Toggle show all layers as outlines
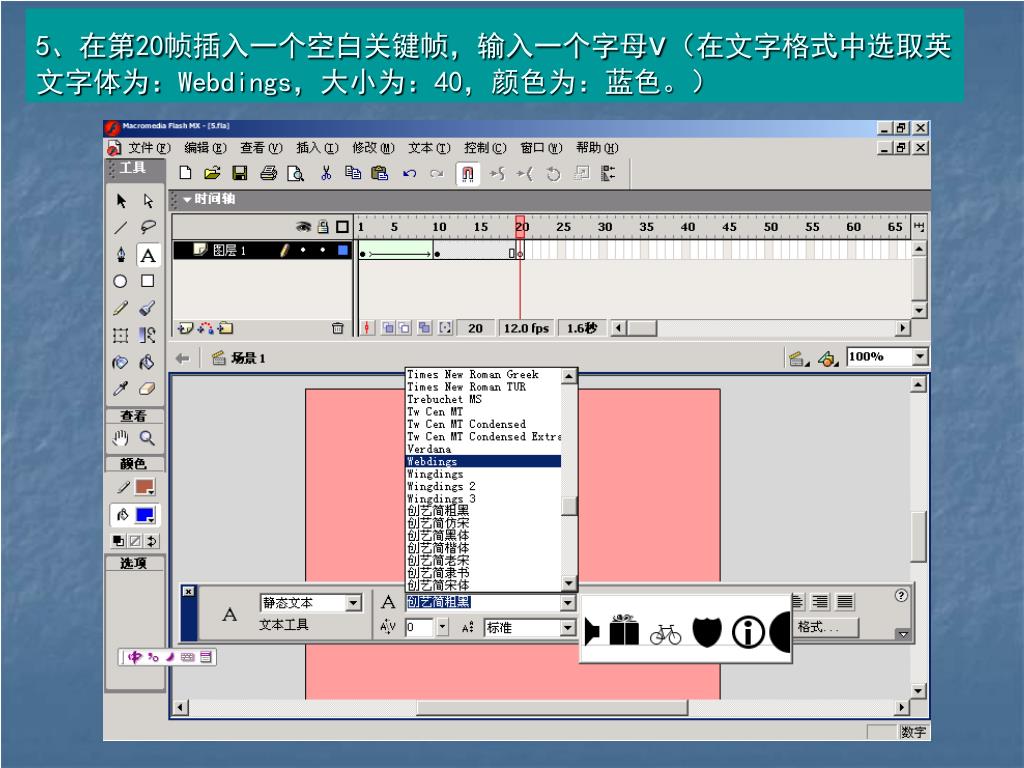The image size is (1024, 768). coord(342,227)
